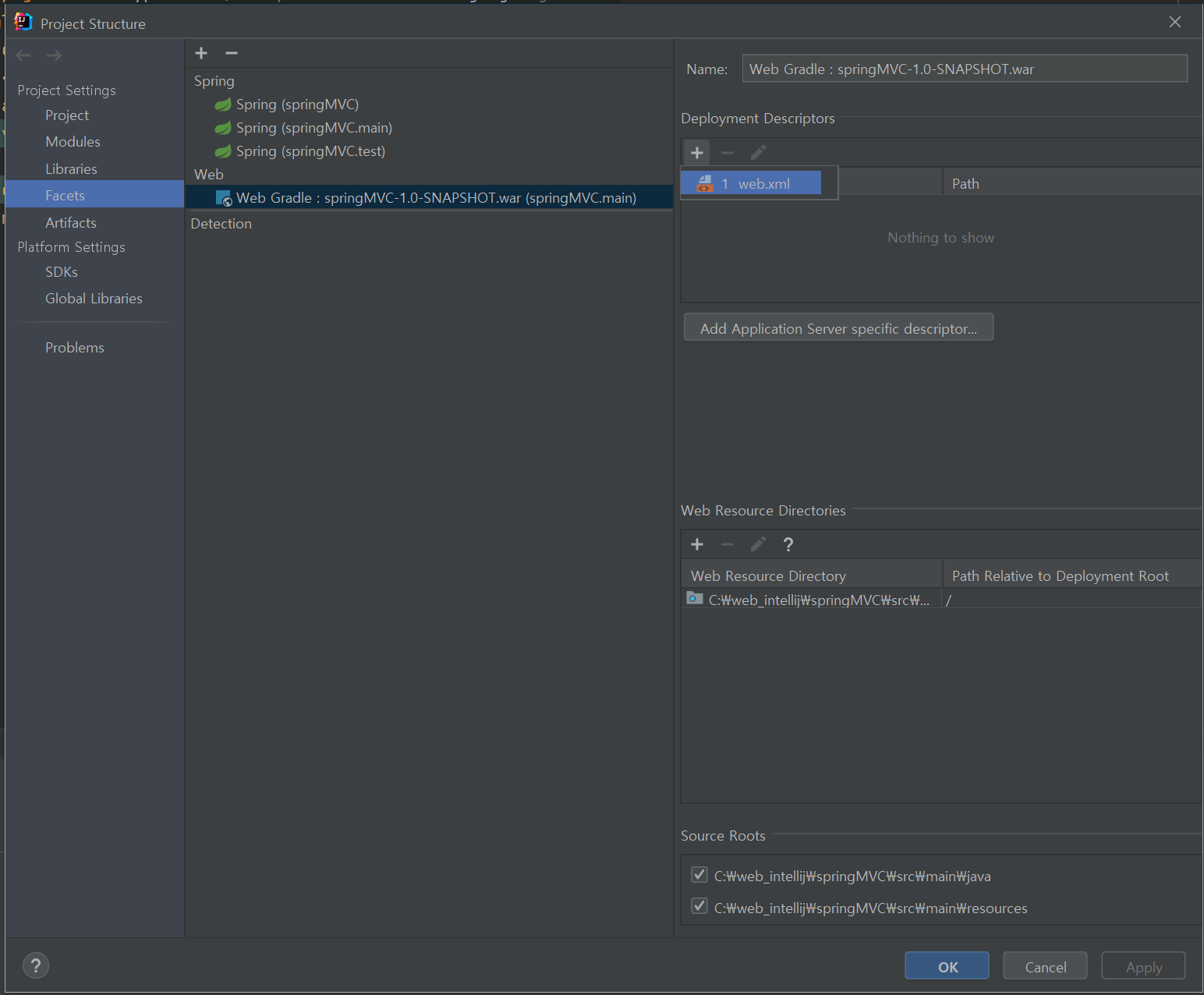Click the Spring (springMVC) leaf icon

pyautogui.click(x=223, y=104)
